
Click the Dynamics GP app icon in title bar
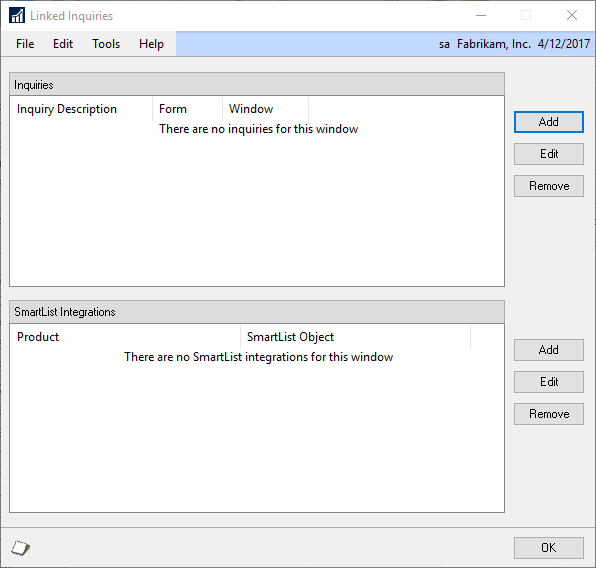[x=17, y=16]
